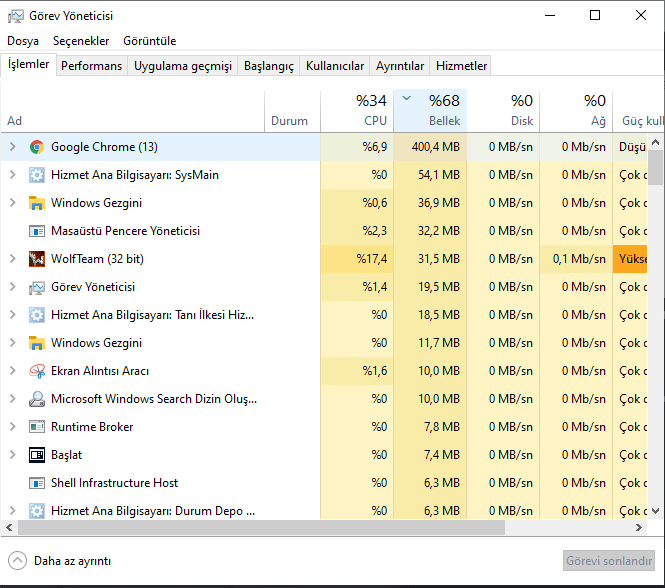Viewport: 665px width, 588px height.
Task: Click the vertical scrollbar down arrow
Action: (656, 511)
